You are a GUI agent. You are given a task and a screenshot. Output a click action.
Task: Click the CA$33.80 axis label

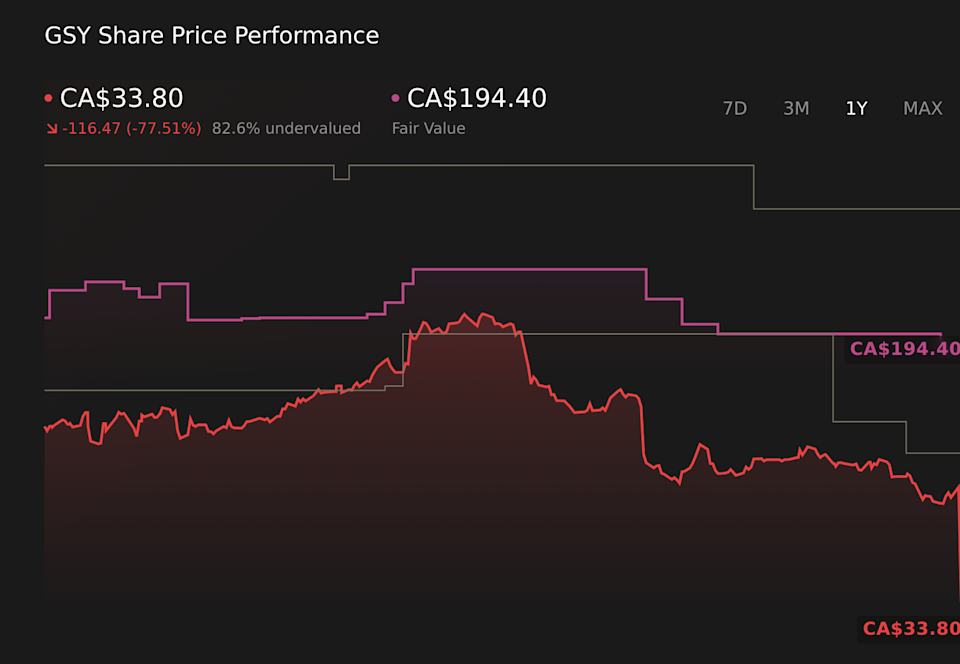point(910,628)
